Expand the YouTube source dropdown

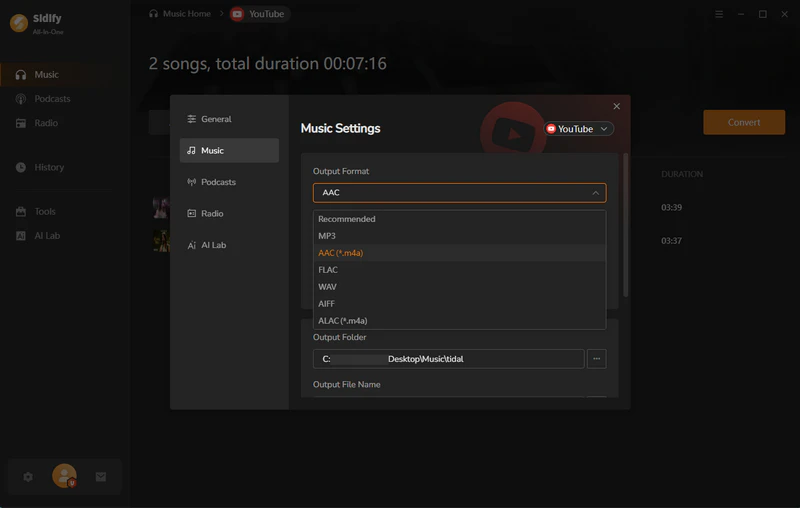click(x=579, y=129)
